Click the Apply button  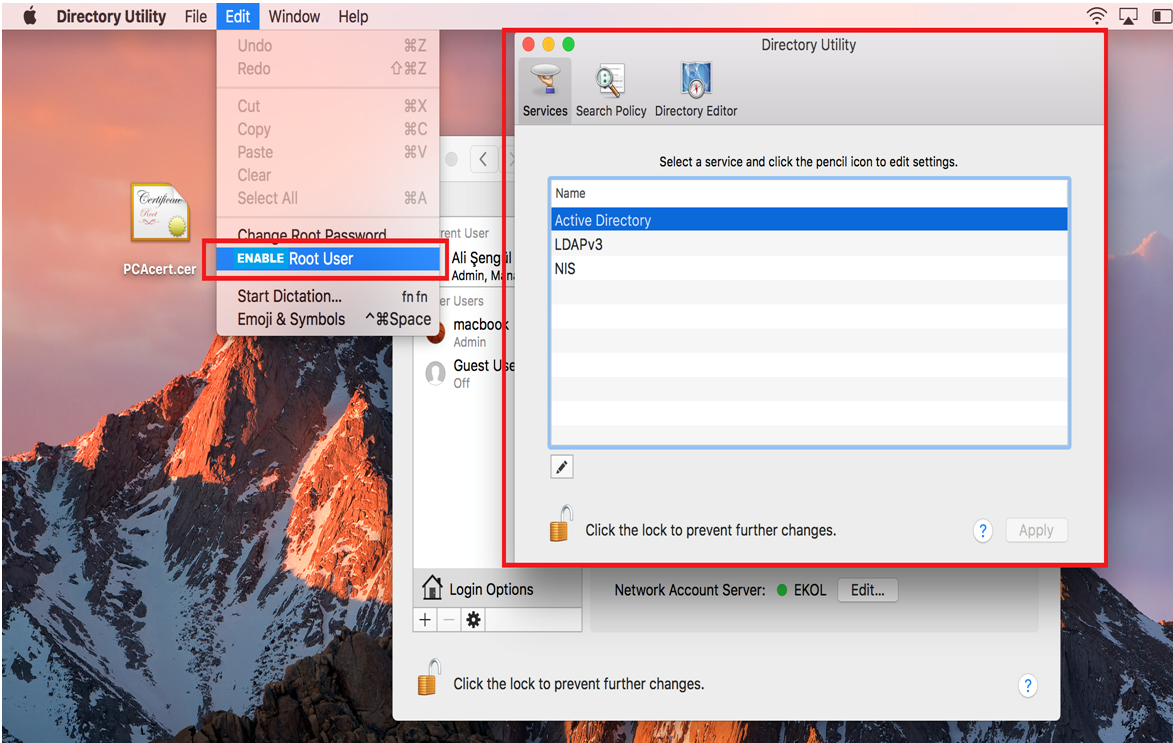1036,531
